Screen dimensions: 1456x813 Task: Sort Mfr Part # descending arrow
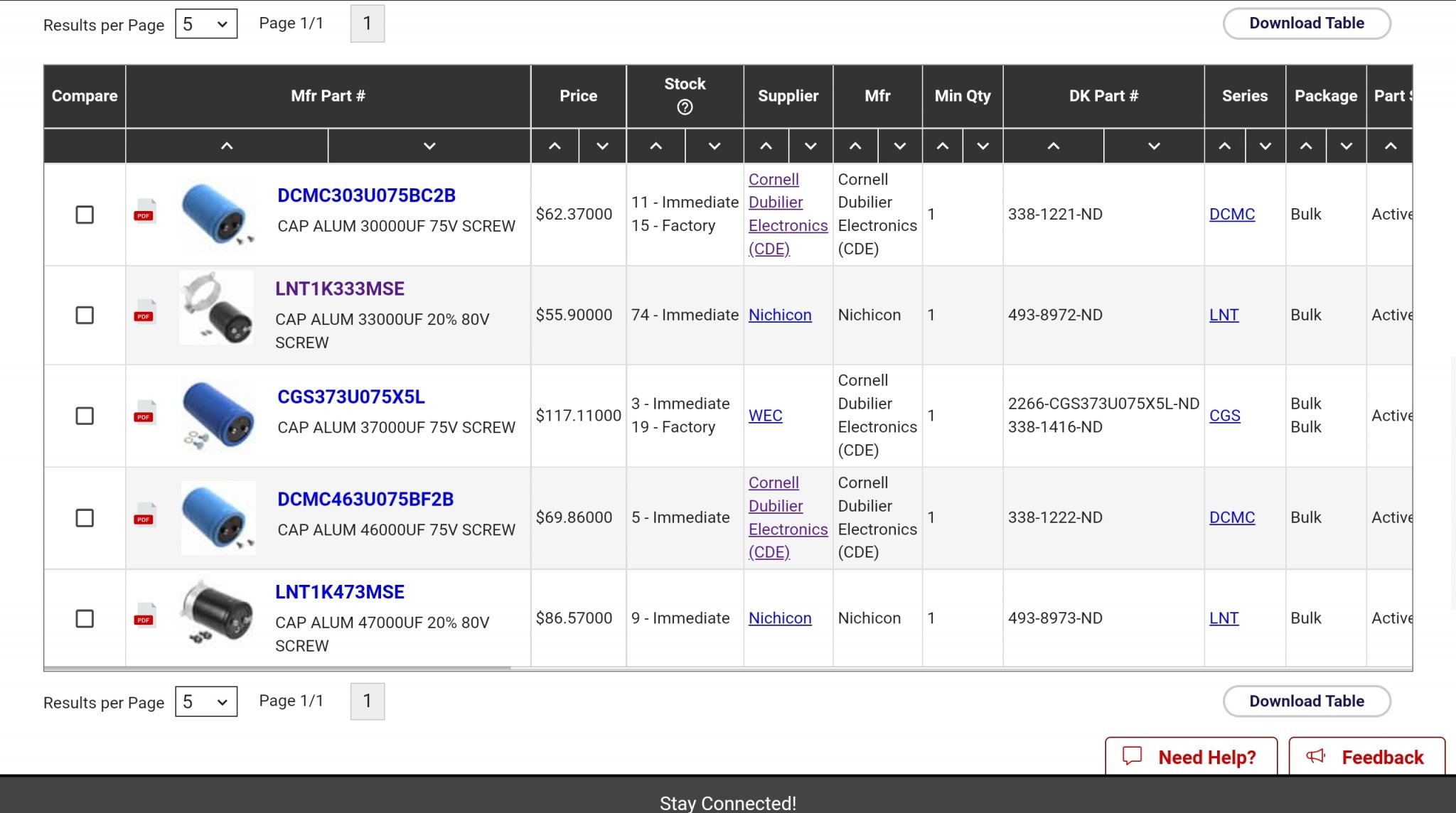coord(429,146)
